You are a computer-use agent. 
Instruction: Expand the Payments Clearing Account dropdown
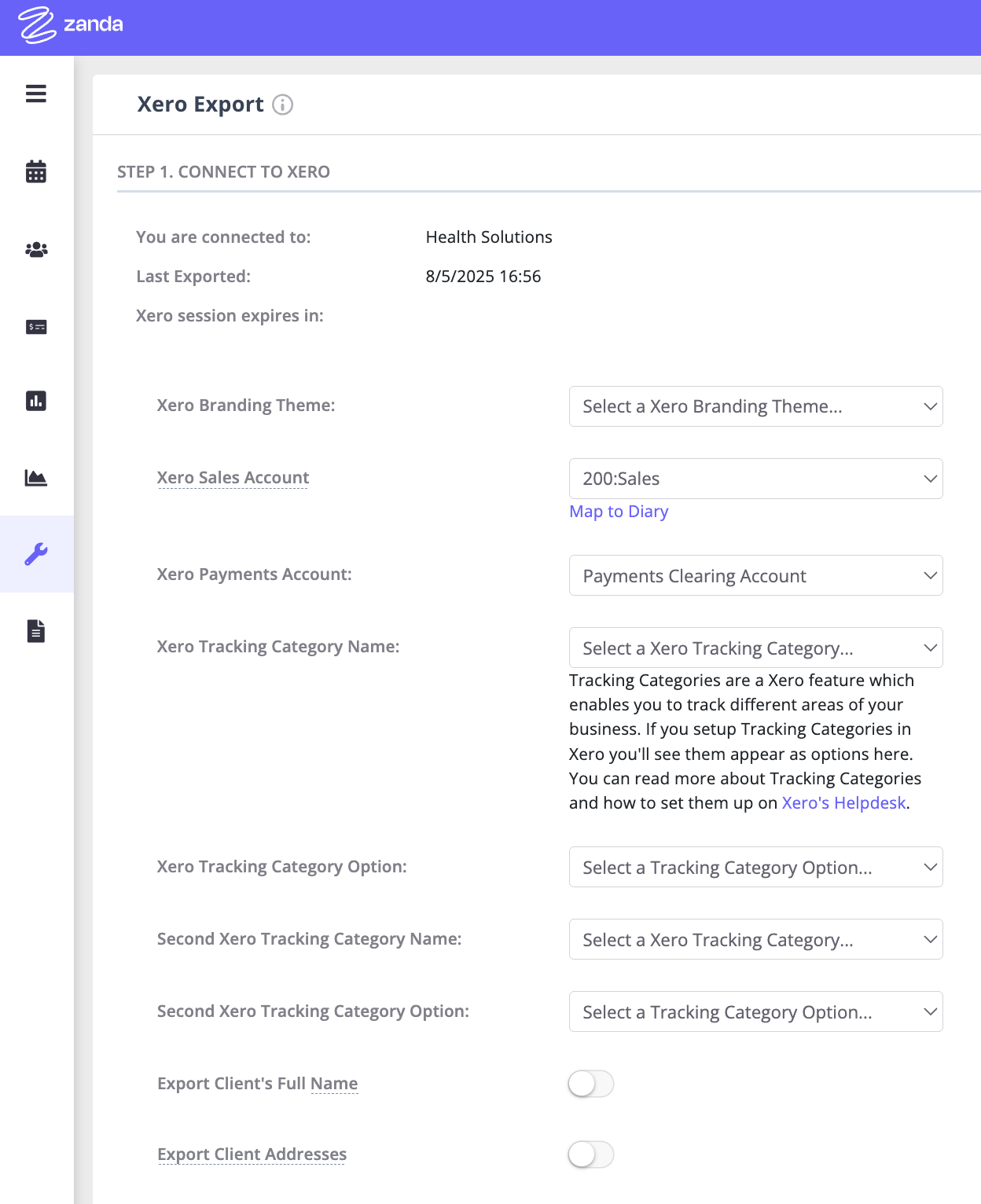click(755, 576)
